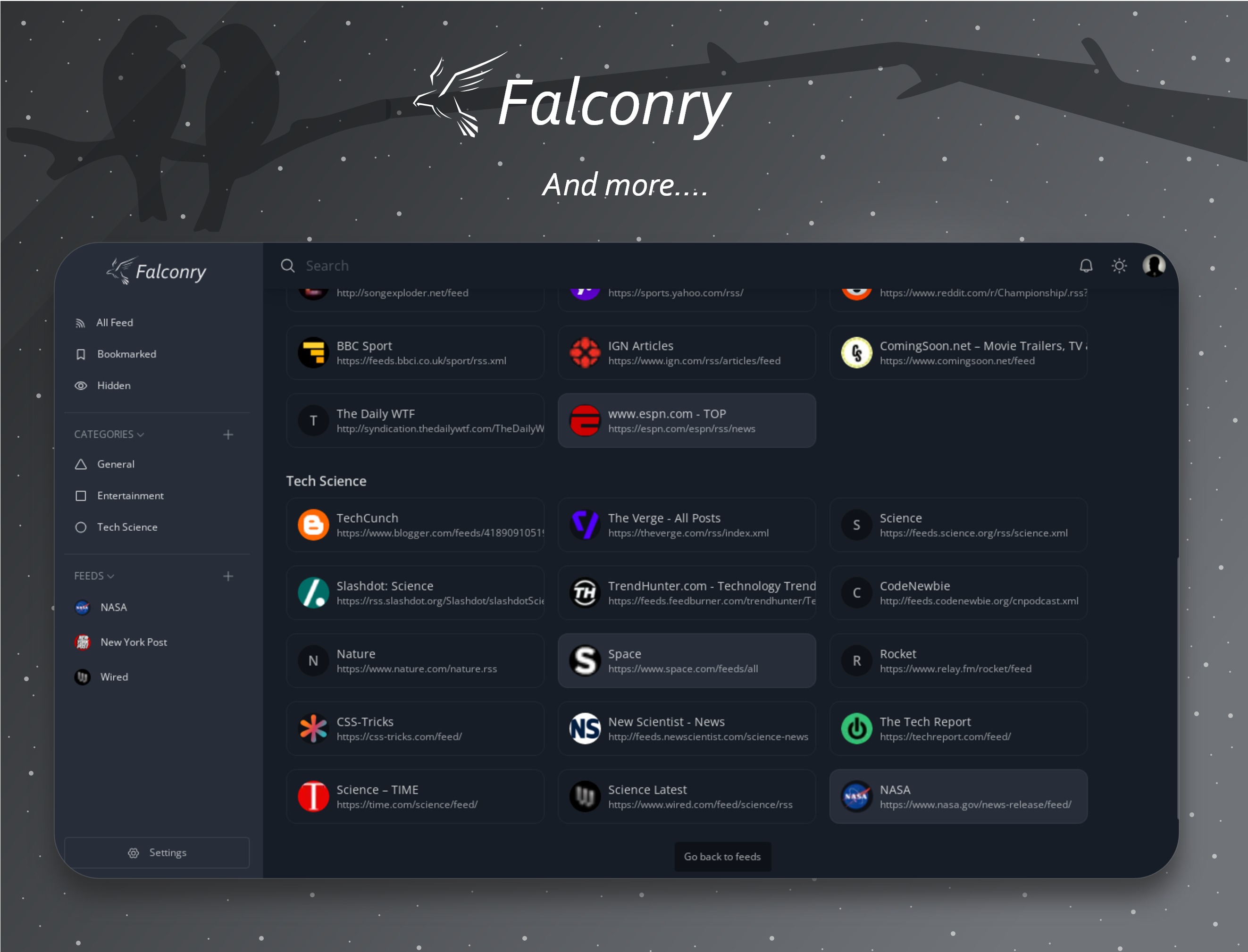Select the Entertainment category
Viewport: 1248px width, 952px height.
119,496
